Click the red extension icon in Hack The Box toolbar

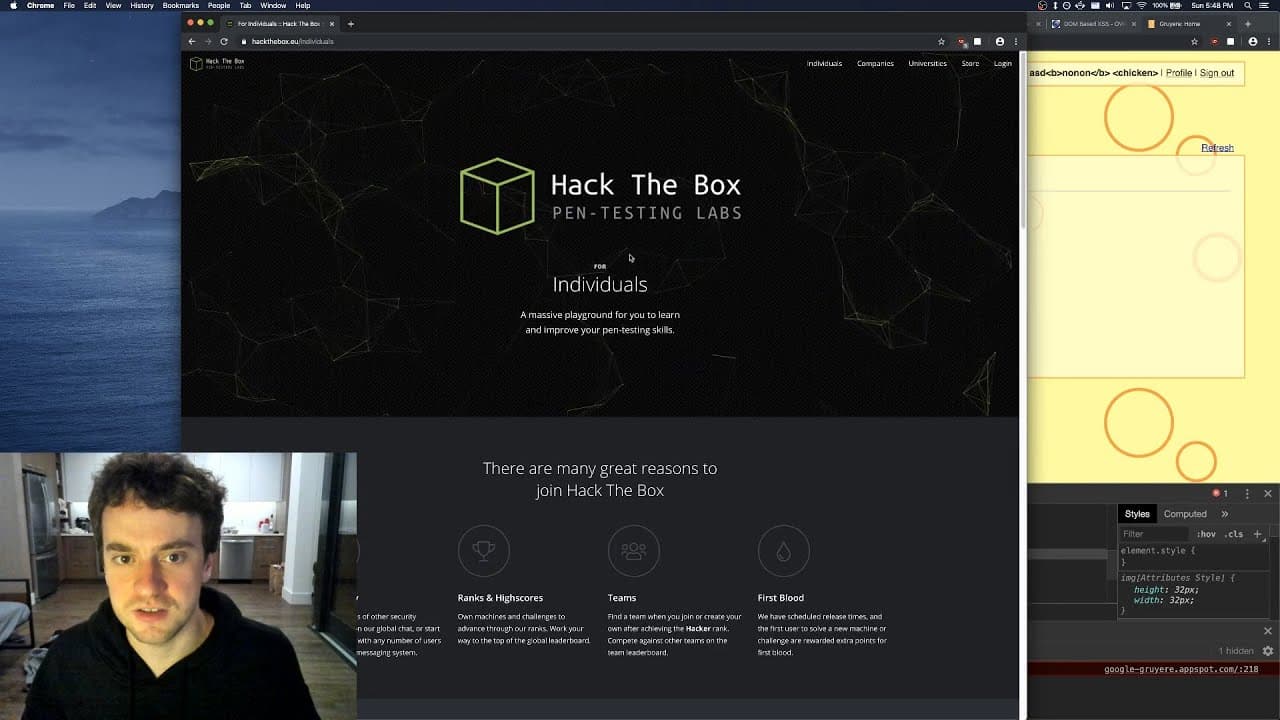pos(961,41)
